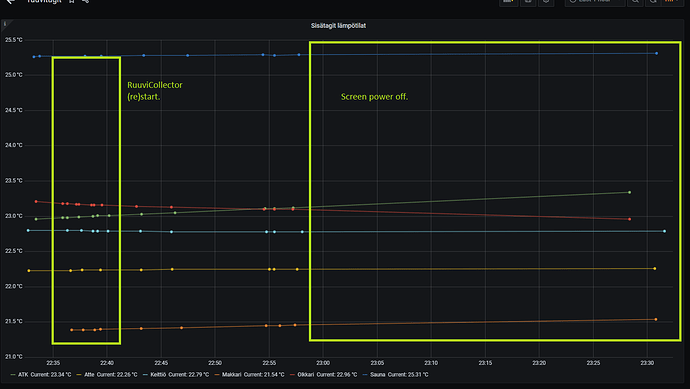Open the color picker for Olkkari legend line
Screen dimensions: 690x389
coord(293,375)
